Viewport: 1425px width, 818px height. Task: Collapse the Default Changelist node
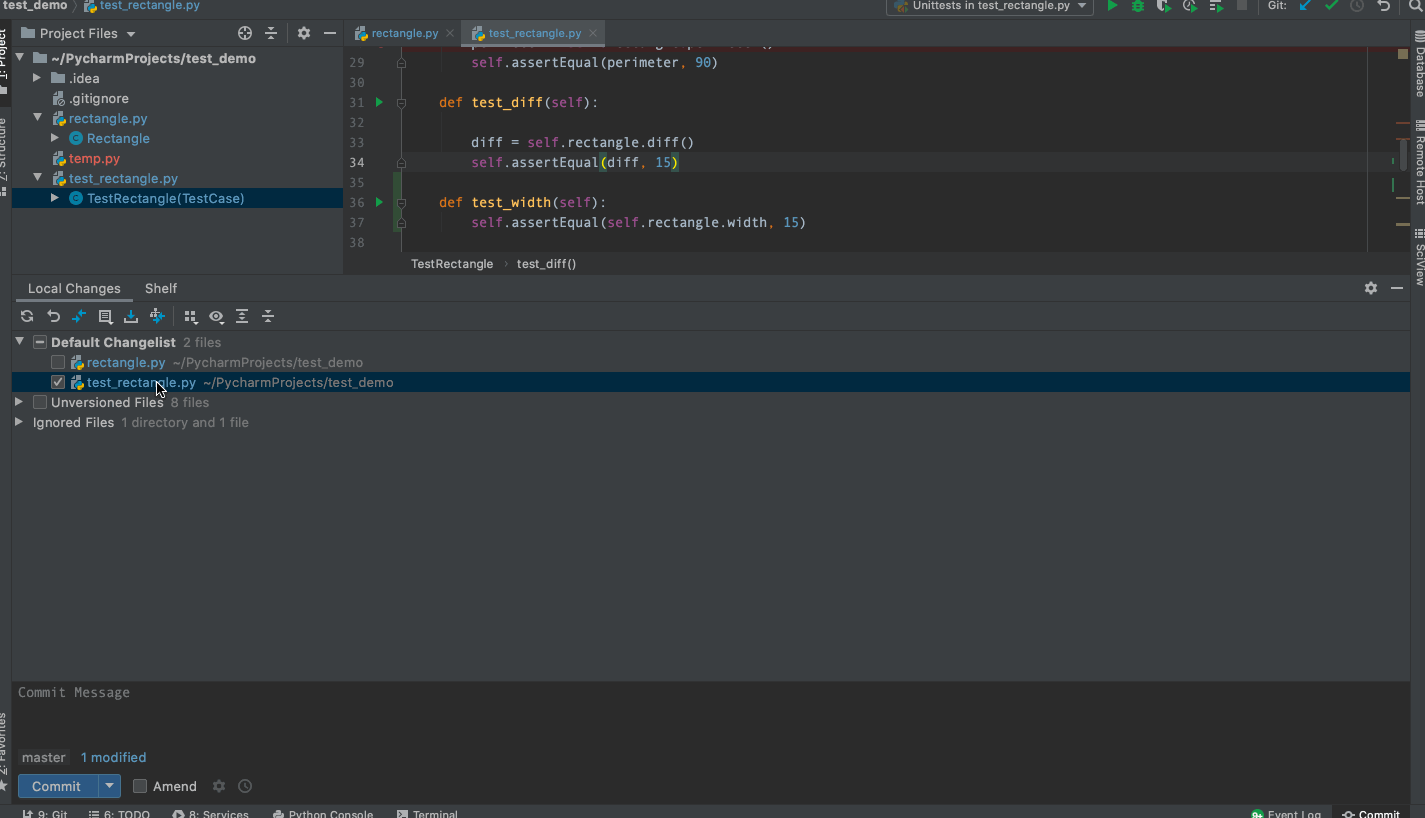coord(20,342)
